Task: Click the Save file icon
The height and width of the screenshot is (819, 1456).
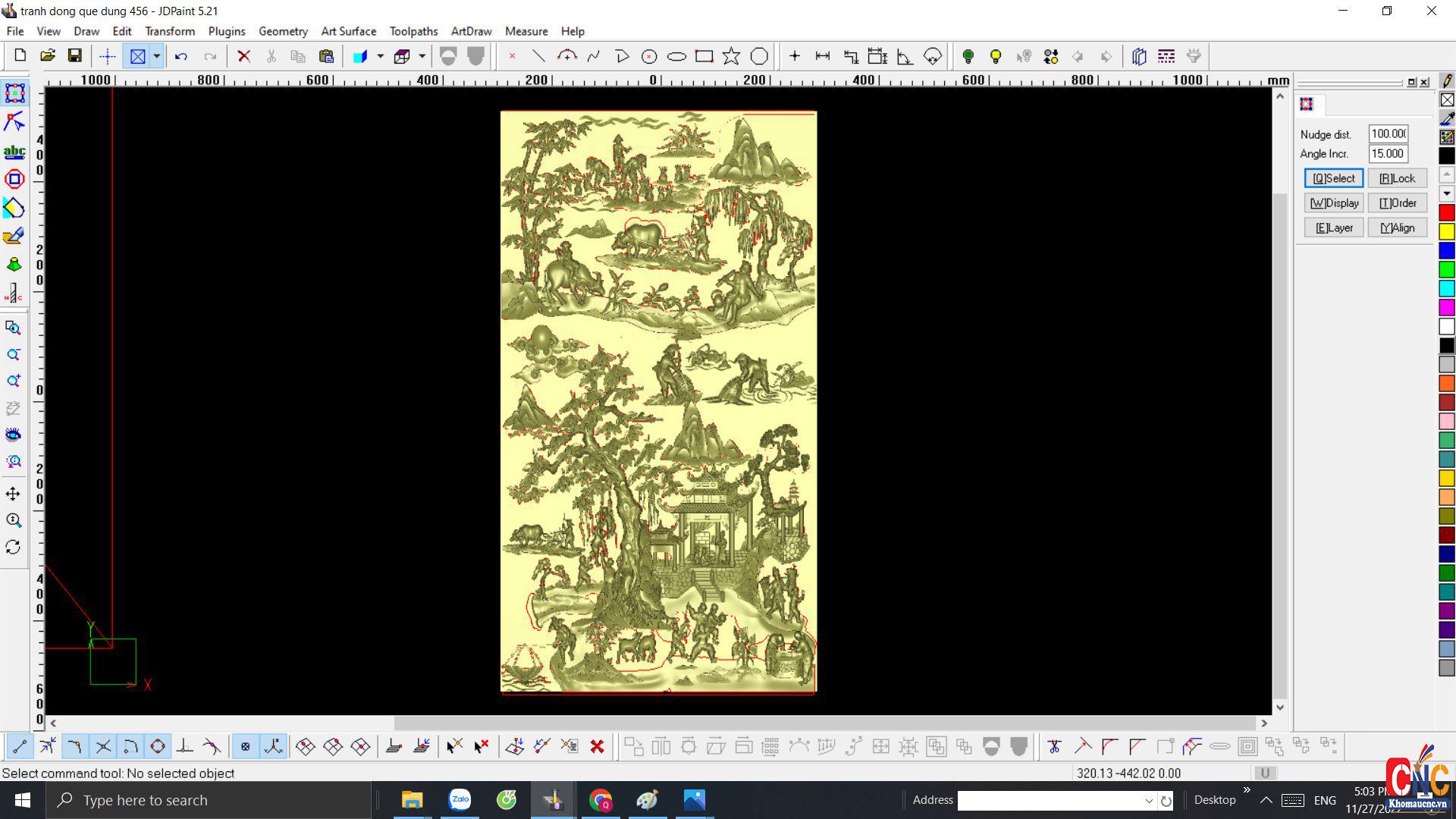Action: [74, 56]
